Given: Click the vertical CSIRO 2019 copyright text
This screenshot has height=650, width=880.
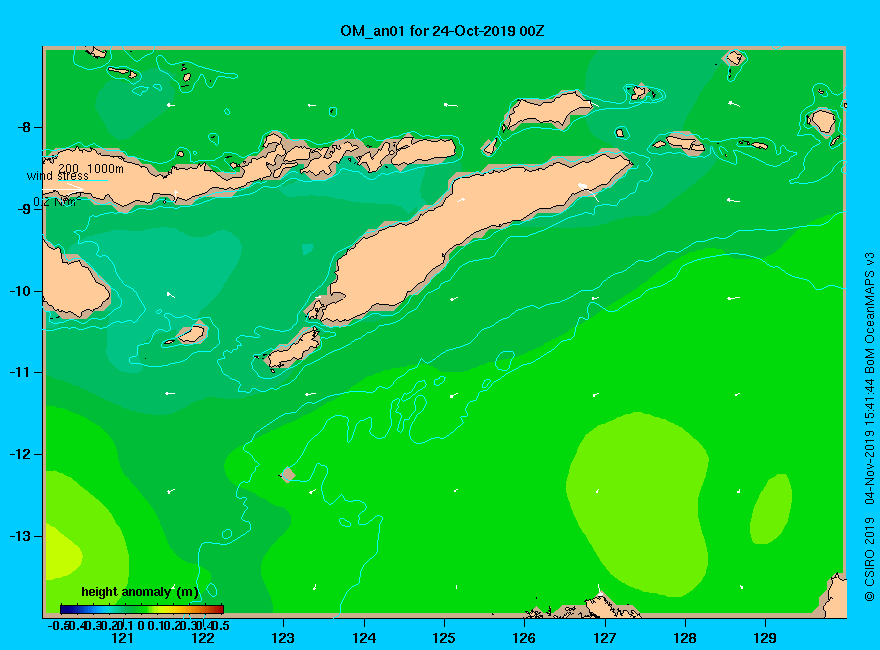Looking at the screenshot, I should click(869, 427).
